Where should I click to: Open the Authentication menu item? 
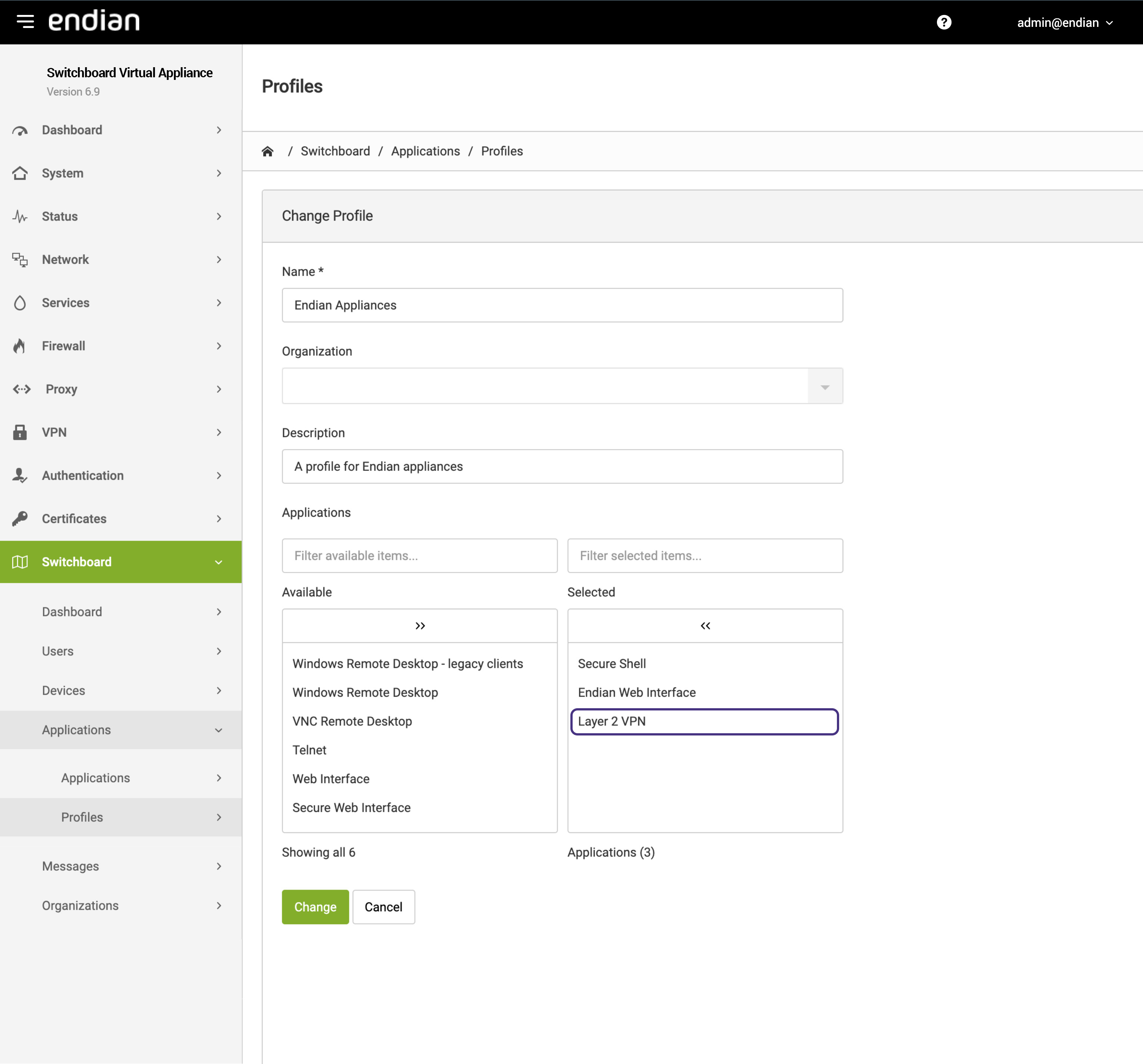[121, 475]
